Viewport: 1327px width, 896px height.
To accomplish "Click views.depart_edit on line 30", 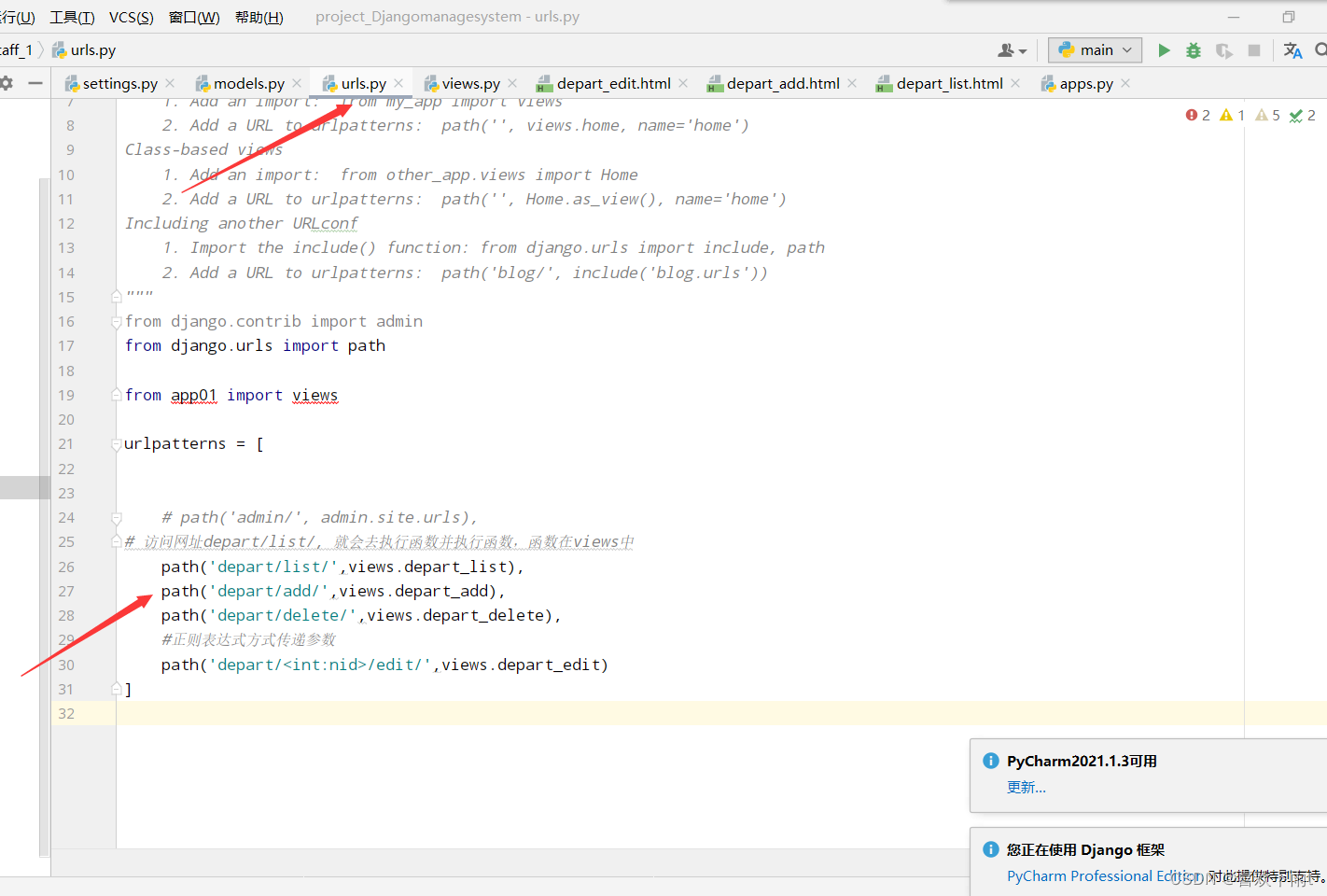I will (x=520, y=665).
